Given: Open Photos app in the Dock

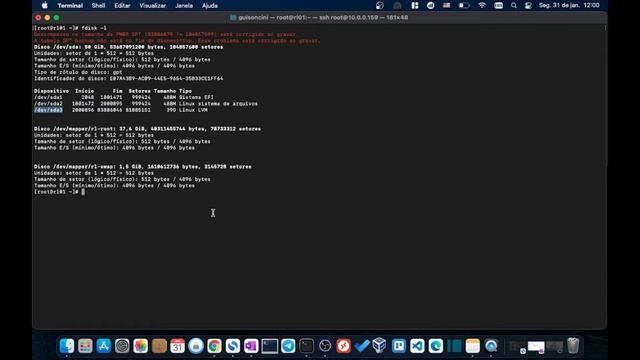Looking at the screenshot, I should 140,346.
